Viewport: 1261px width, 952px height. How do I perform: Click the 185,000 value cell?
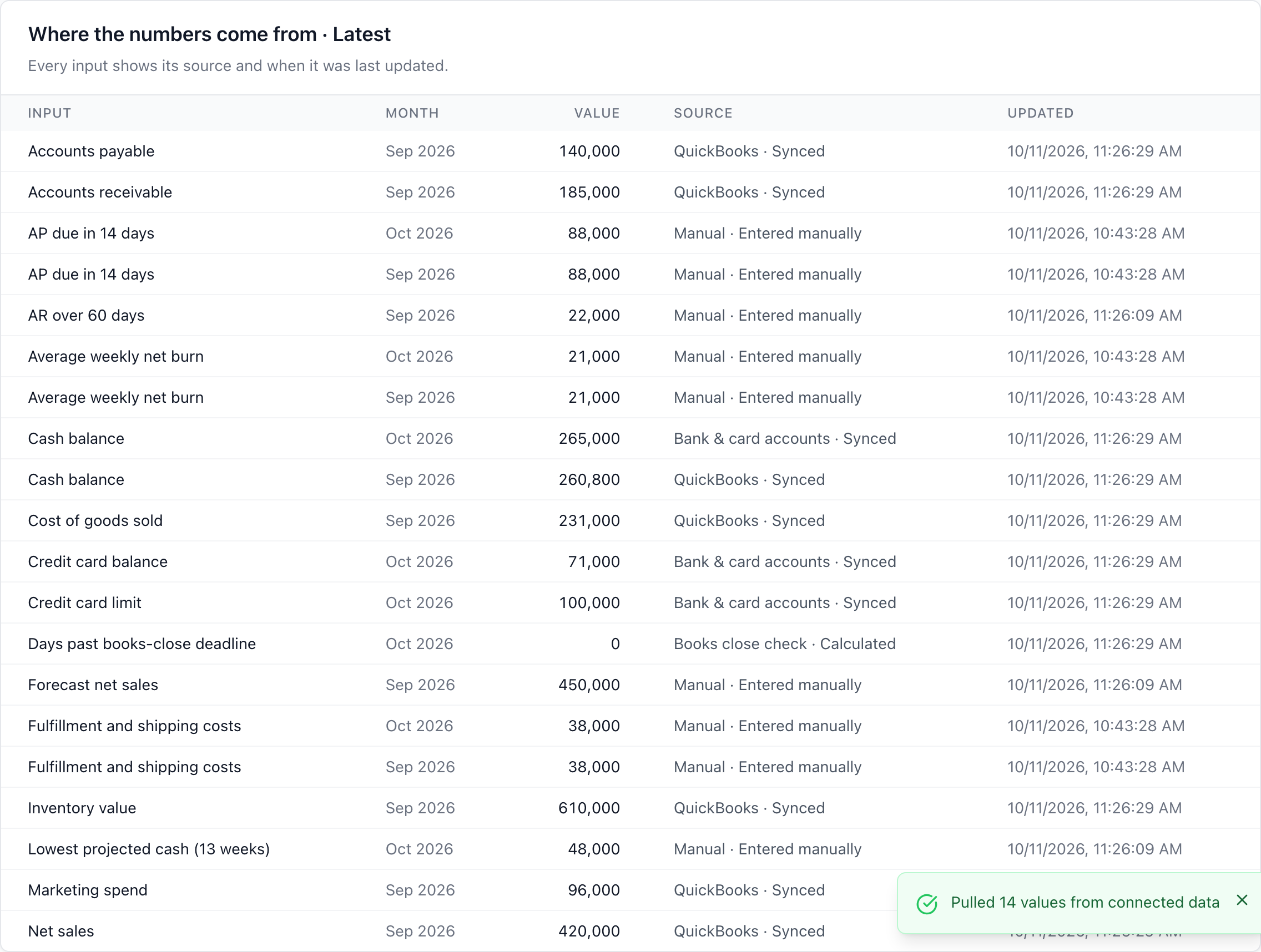pos(589,192)
